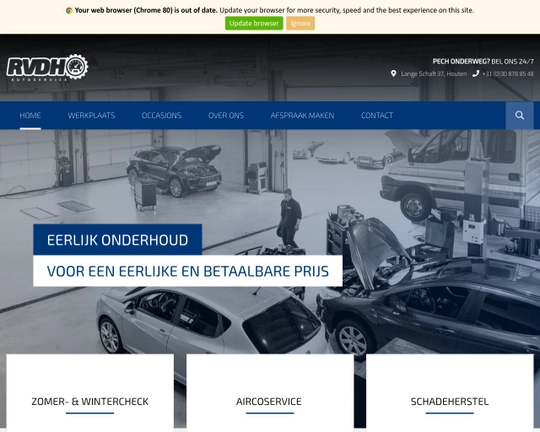The image size is (540, 432).
Task: Click the Eerlijk Onderhoud banner heading
Action: (x=117, y=240)
